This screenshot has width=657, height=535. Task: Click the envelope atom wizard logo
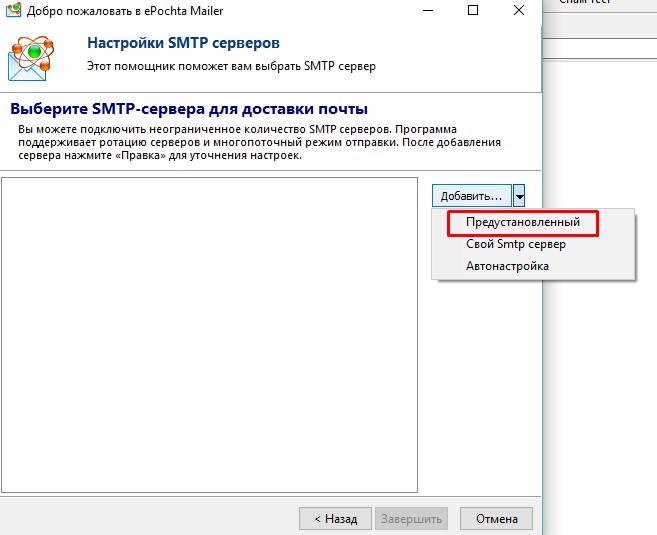click(x=31, y=59)
